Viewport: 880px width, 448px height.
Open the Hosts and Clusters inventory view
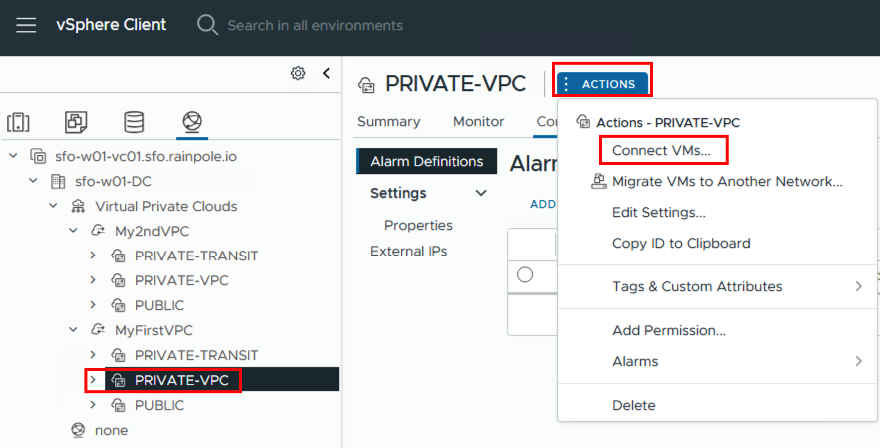(18, 122)
